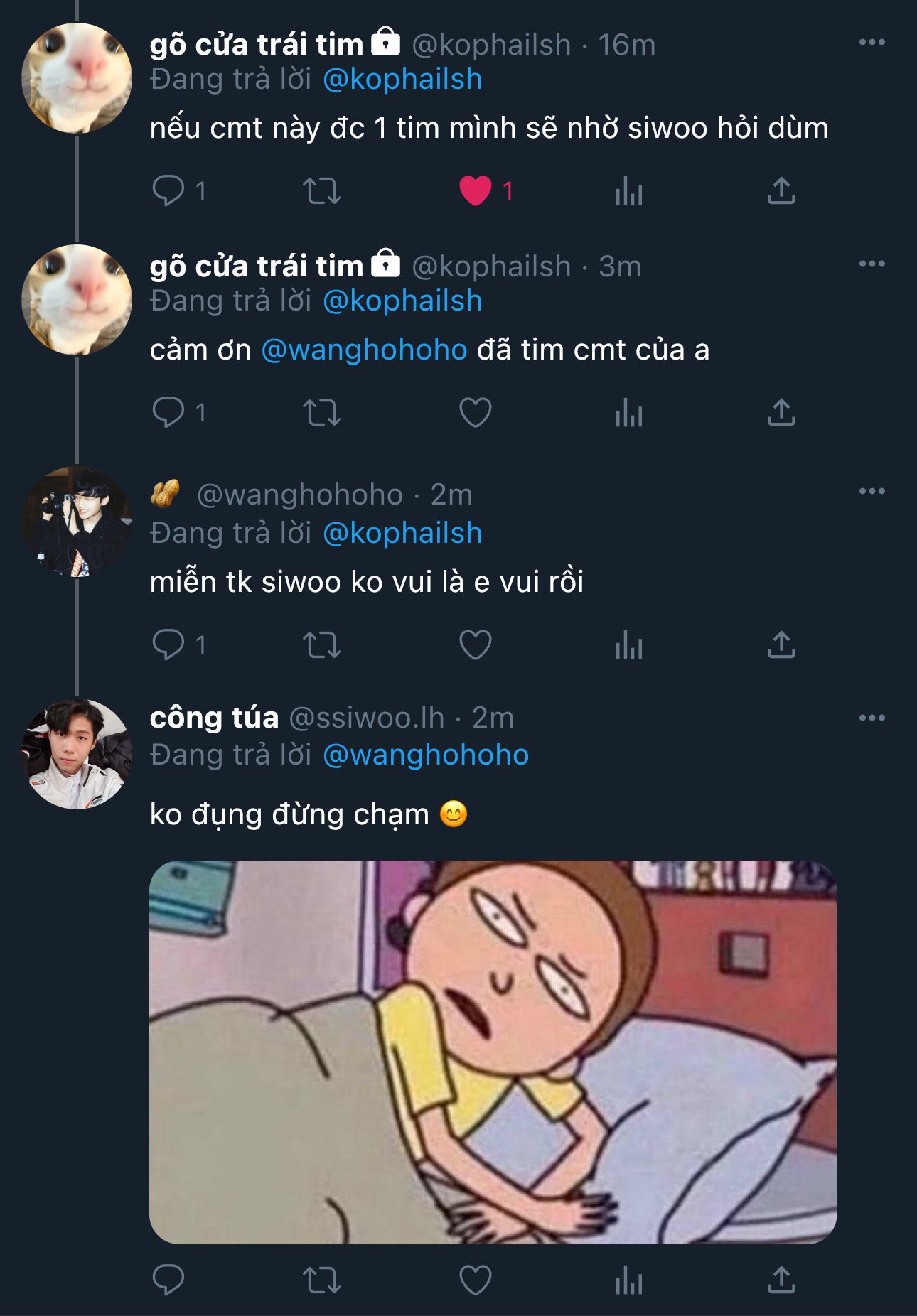Open more options on the 3m tweet
917x1316 pixels.
(x=872, y=264)
